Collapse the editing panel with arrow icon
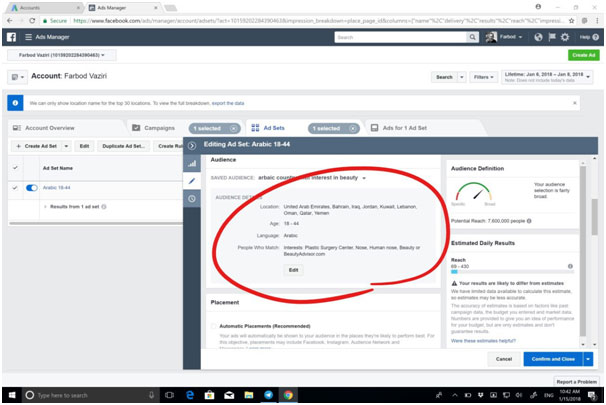 tap(192, 146)
